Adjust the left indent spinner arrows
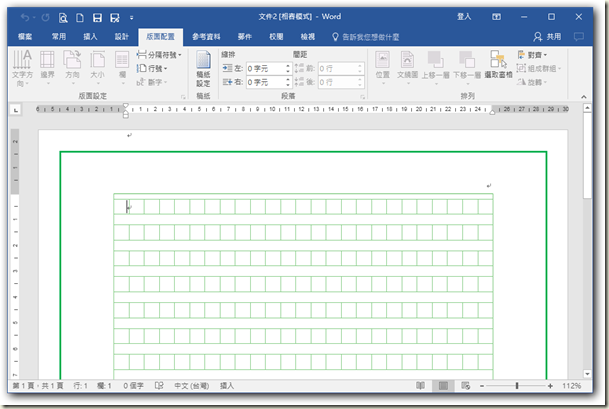This screenshot has height=409, width=609. click(x=288, y=68)
